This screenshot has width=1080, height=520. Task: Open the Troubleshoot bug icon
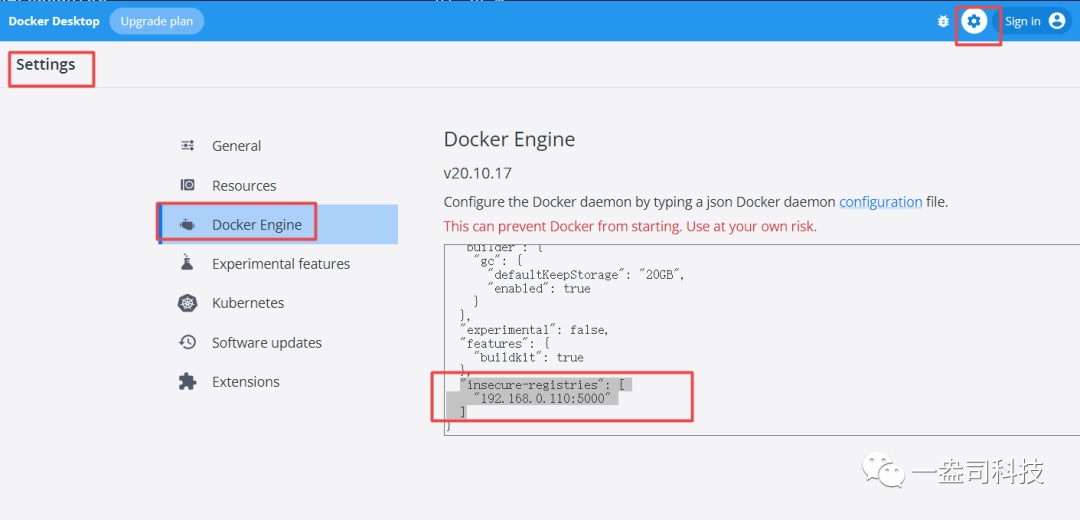coord(943,21)
